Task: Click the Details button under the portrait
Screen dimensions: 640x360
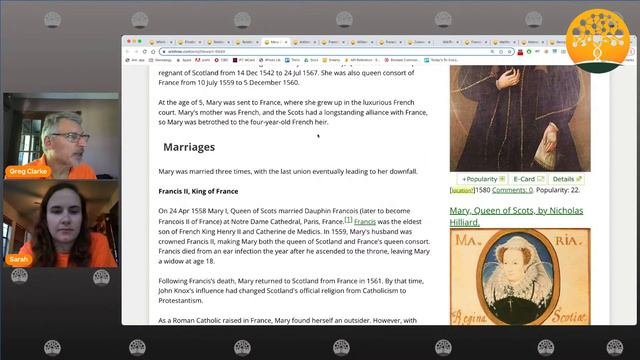Action: click(x=567, y=179)
